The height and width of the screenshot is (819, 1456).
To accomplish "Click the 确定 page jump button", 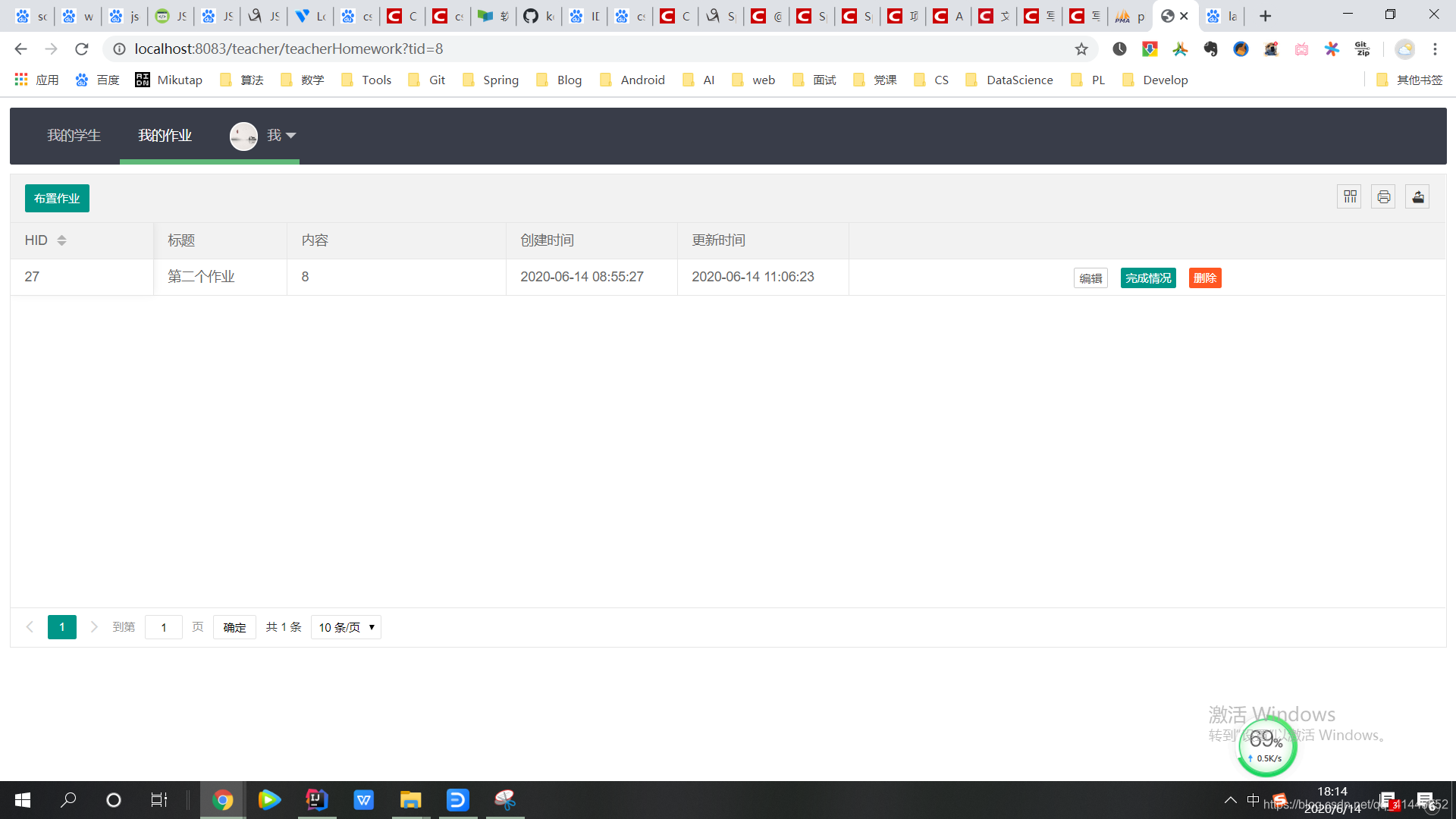I will coord(234,627).
